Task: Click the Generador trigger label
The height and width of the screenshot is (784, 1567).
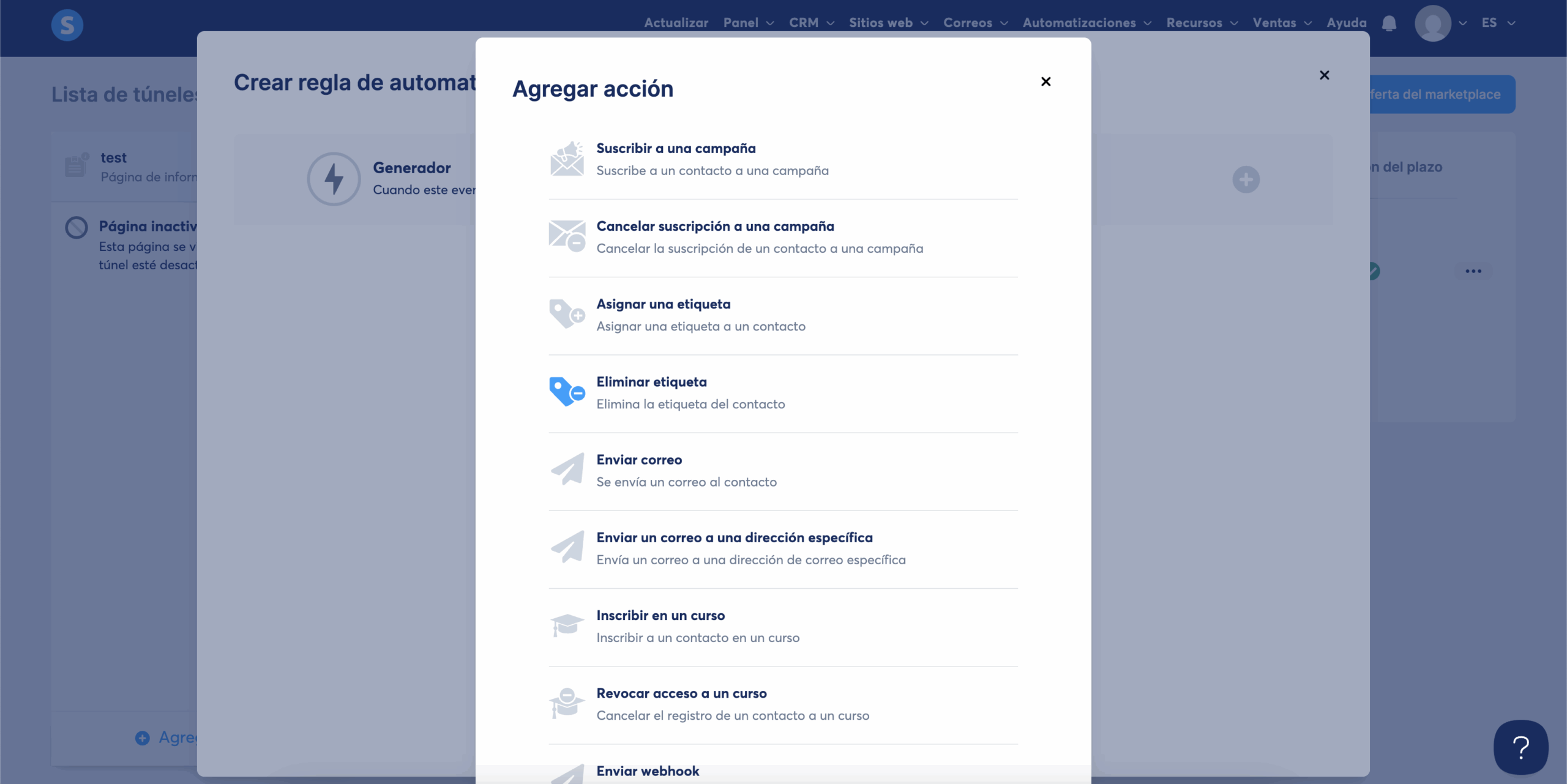Action: [x=412, y=168]
